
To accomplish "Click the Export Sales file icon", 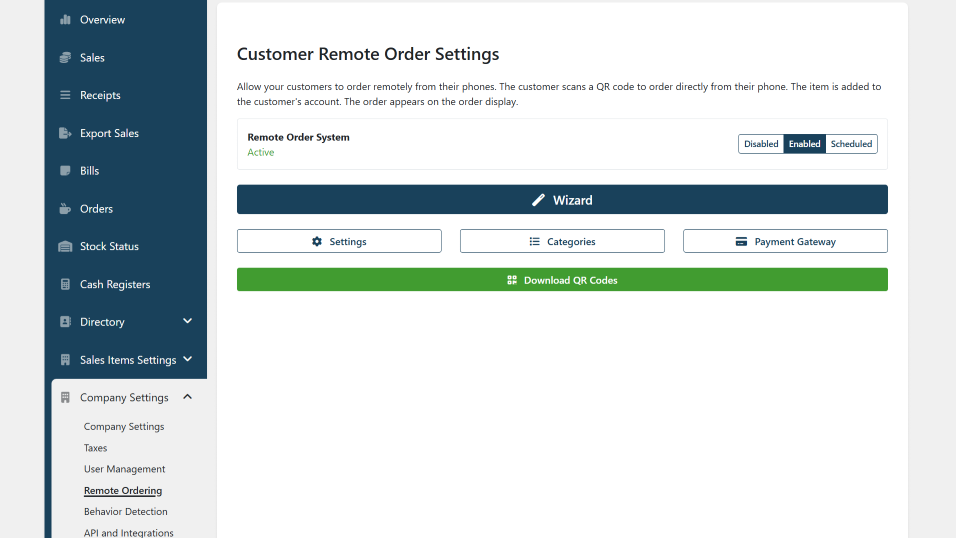I will point(65,133).
